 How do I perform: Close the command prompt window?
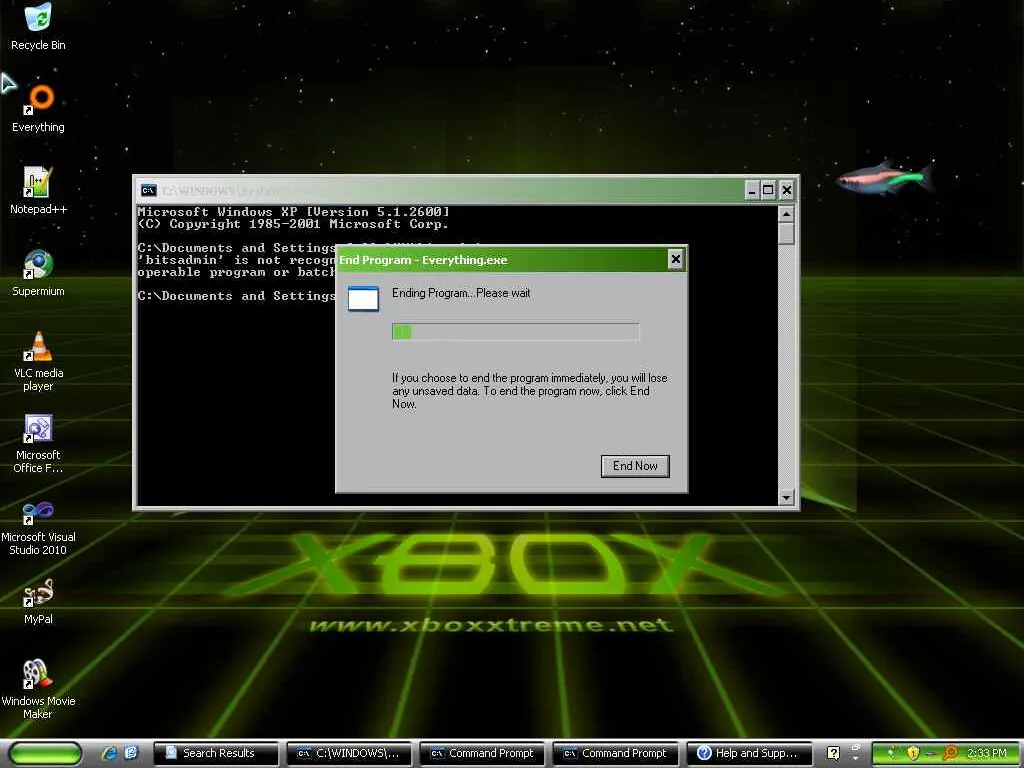point(787,190)
